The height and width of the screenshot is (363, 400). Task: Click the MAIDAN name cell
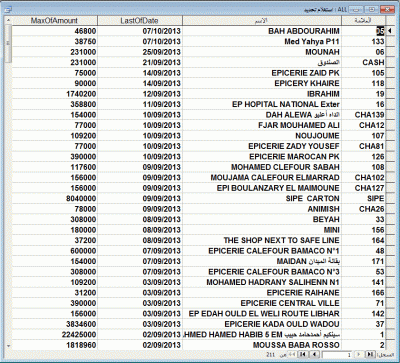(262, 261)
